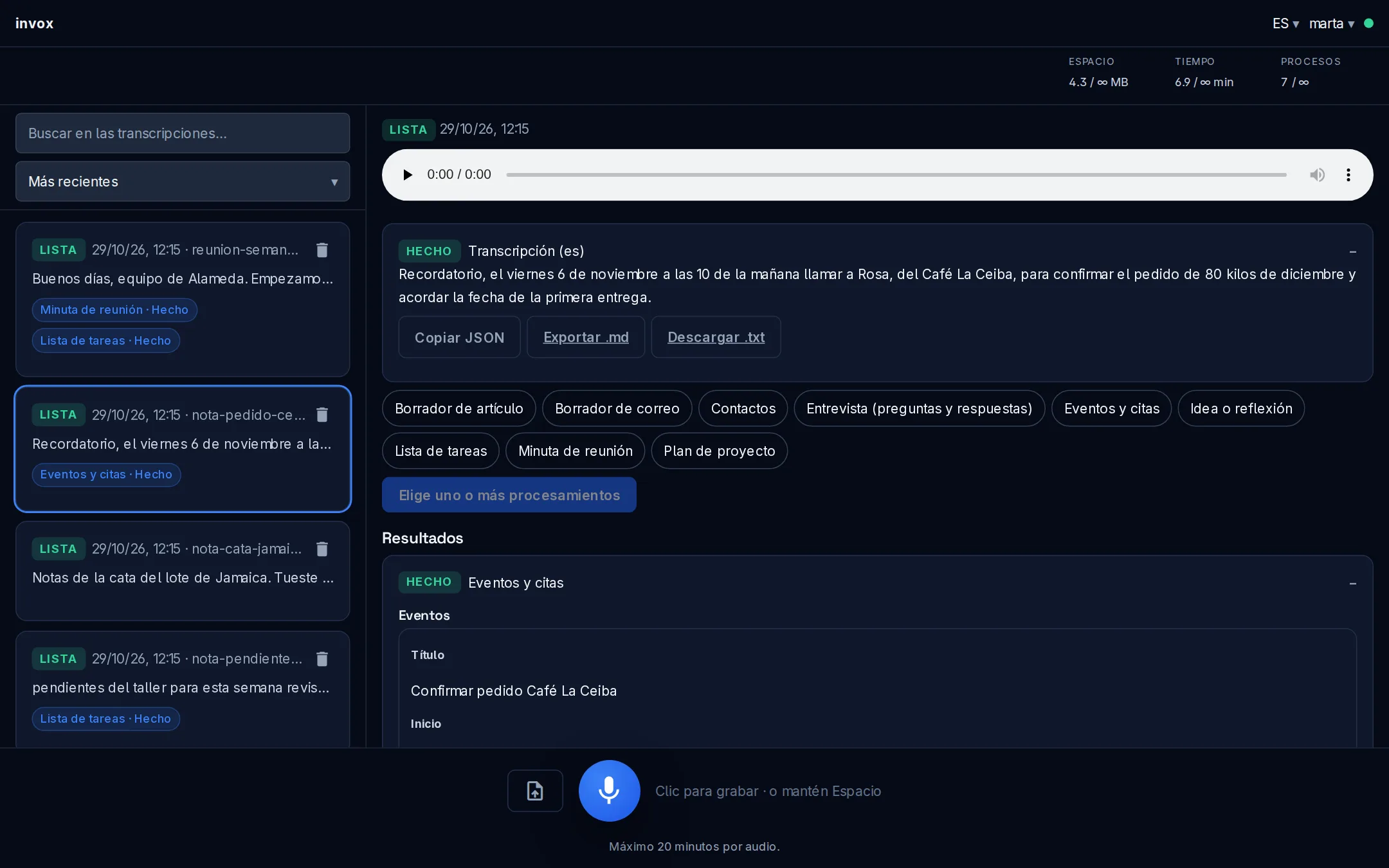Seek in the audio progress bar

point(896,175)
